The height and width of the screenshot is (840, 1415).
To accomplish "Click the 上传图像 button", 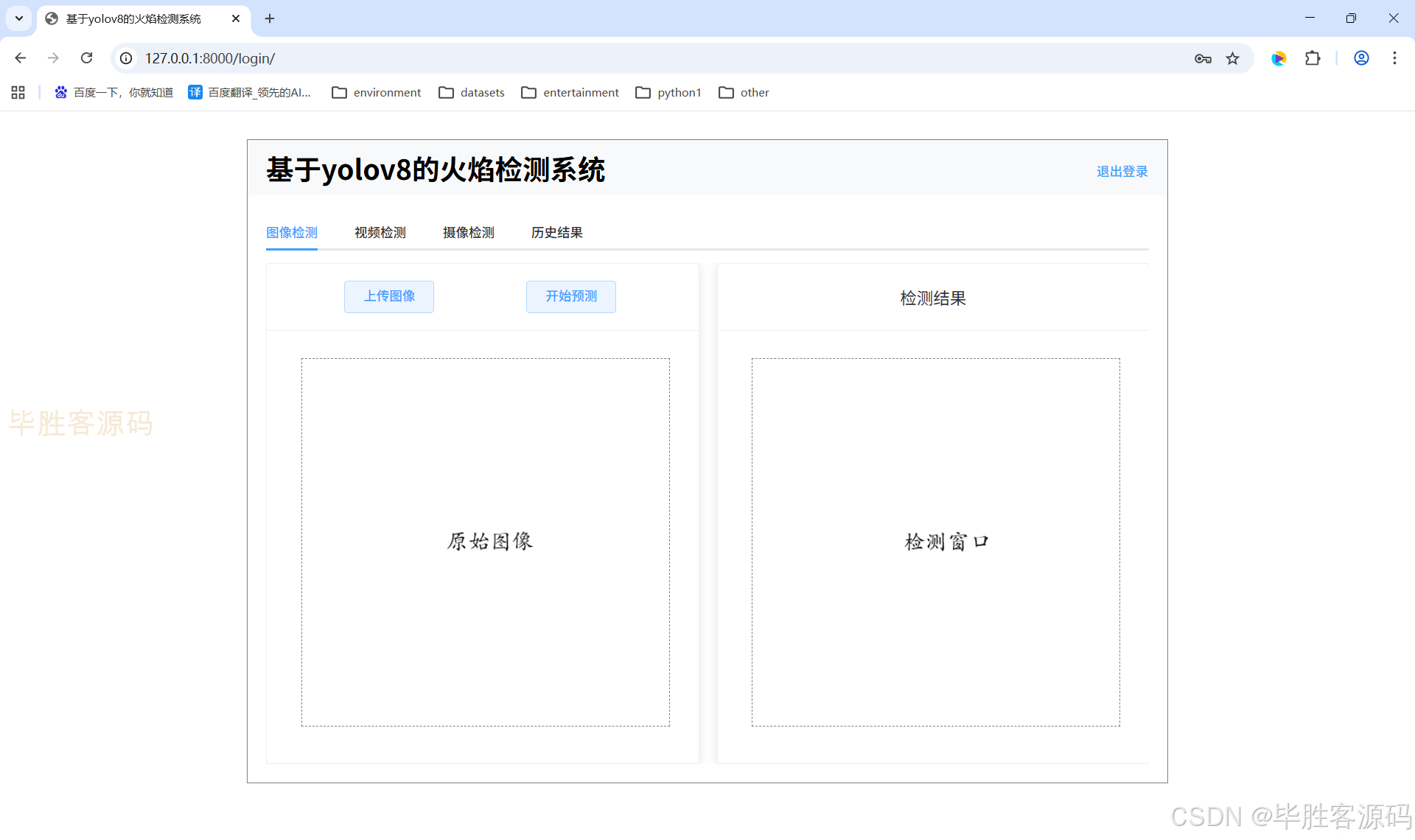I will [x=389, y=296].
